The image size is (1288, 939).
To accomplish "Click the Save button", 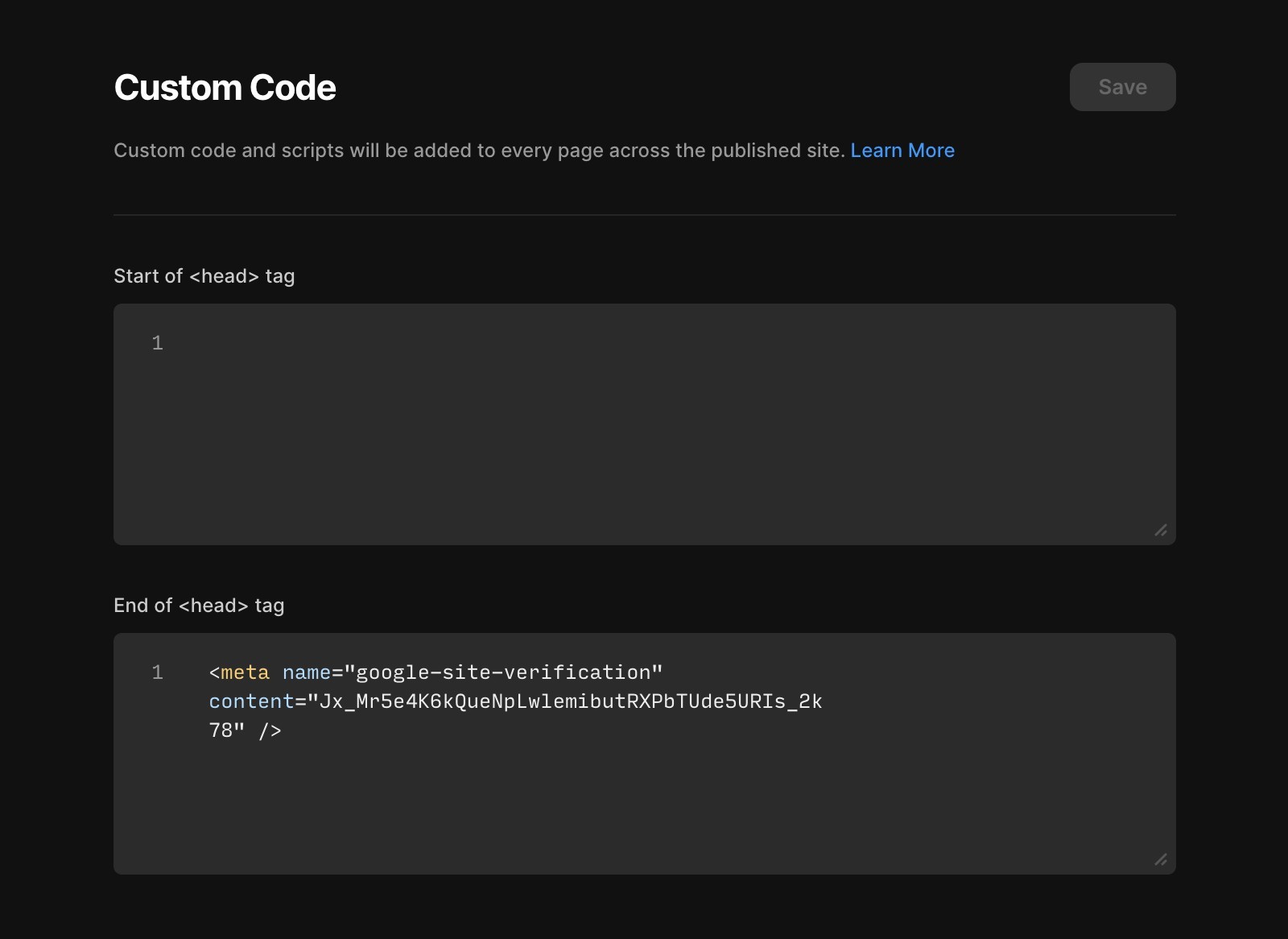I will click(x=1121, y=87).
